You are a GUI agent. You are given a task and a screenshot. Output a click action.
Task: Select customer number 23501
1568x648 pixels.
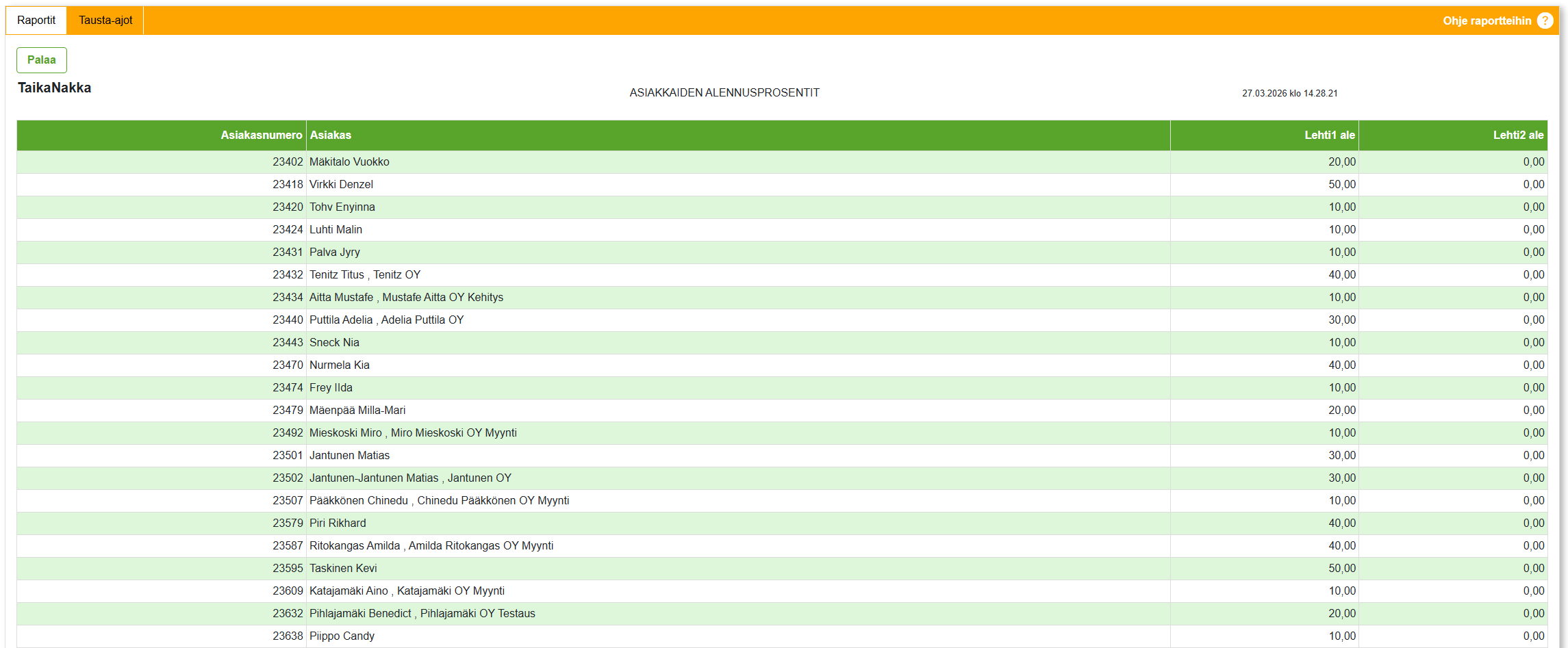coord(288,456)
